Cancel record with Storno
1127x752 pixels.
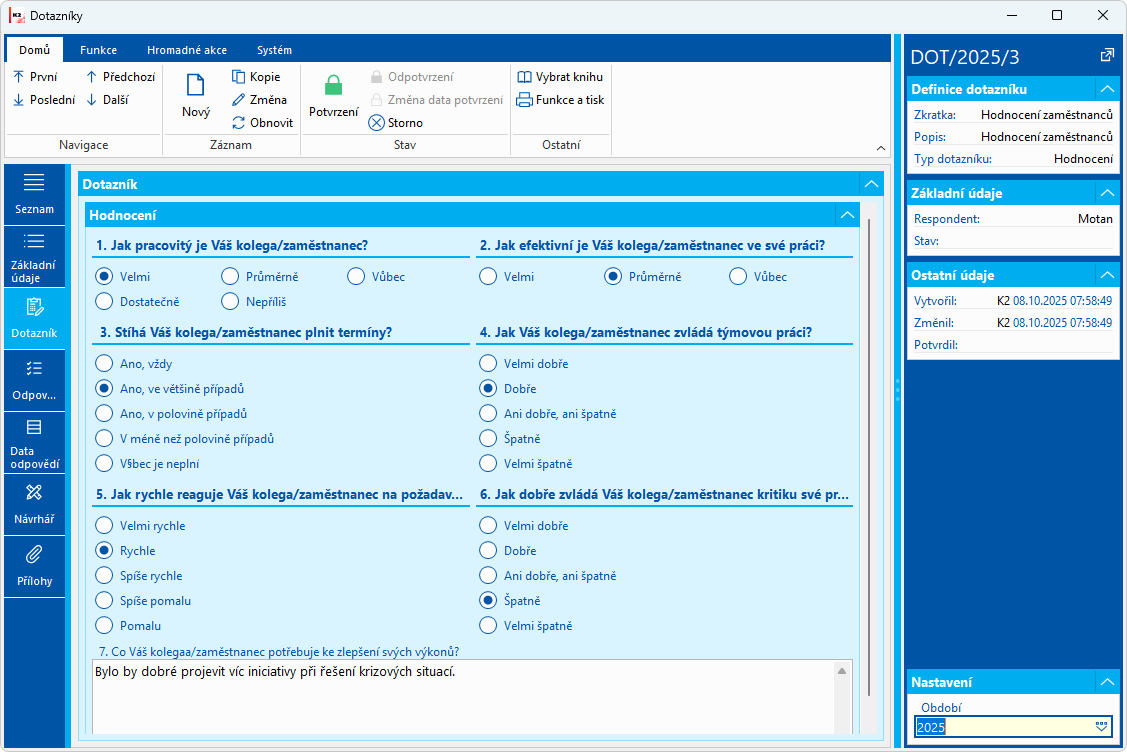395,123
